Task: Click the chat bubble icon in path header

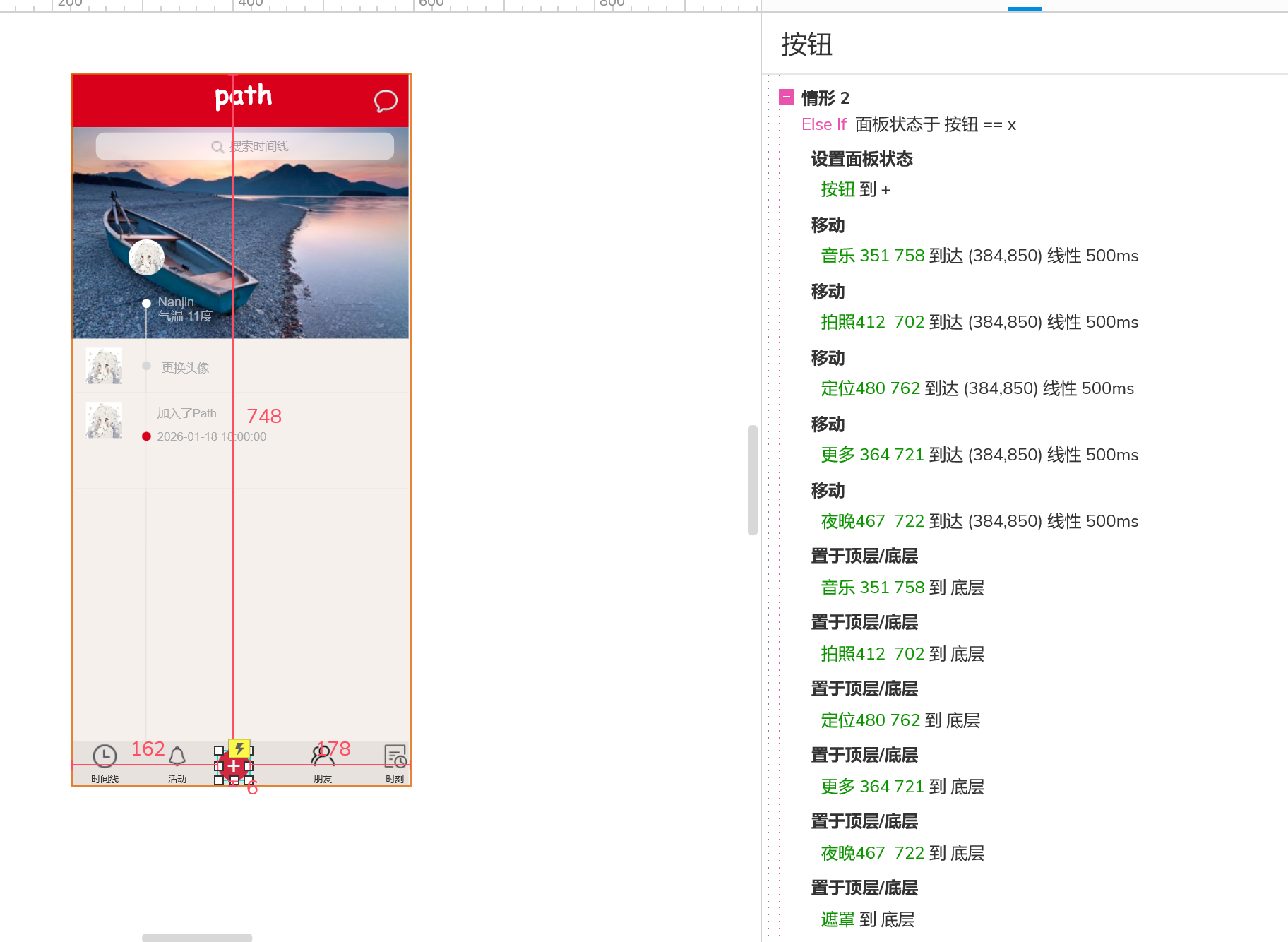Action: [386, 101]
